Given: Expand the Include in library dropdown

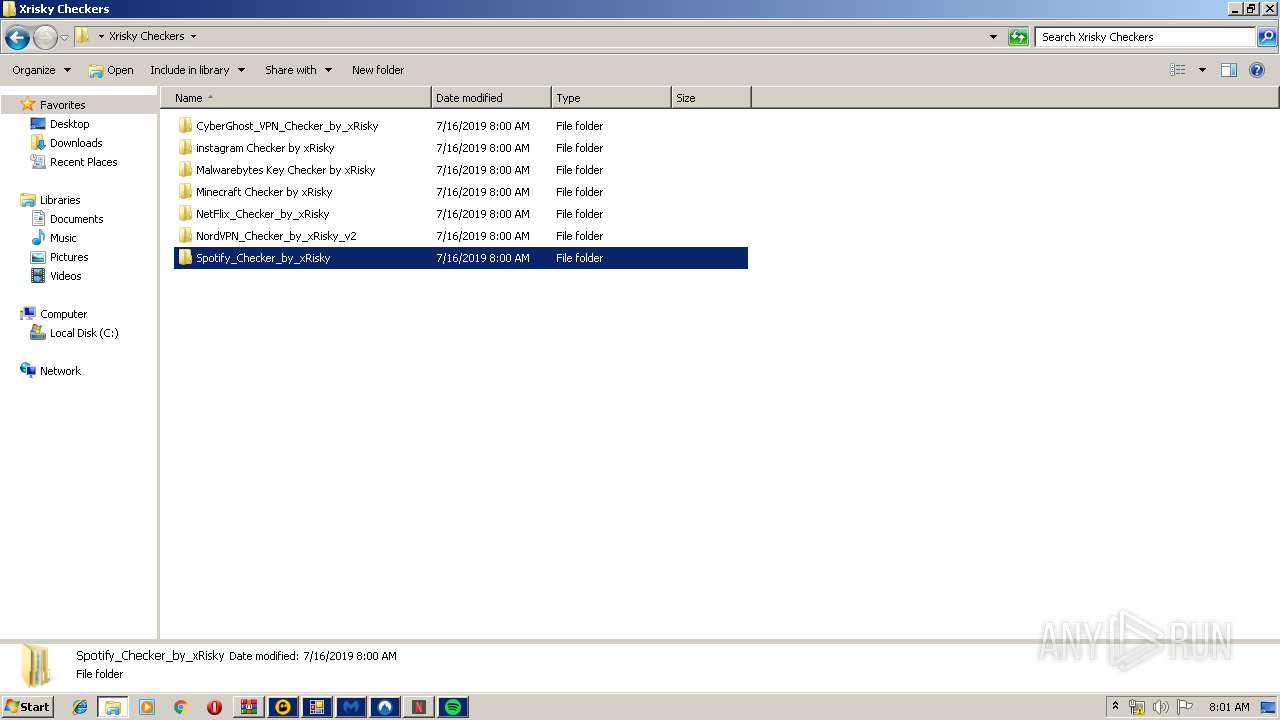Looking at the screenshot, I should pyautogui.click(x=197, y=70).
